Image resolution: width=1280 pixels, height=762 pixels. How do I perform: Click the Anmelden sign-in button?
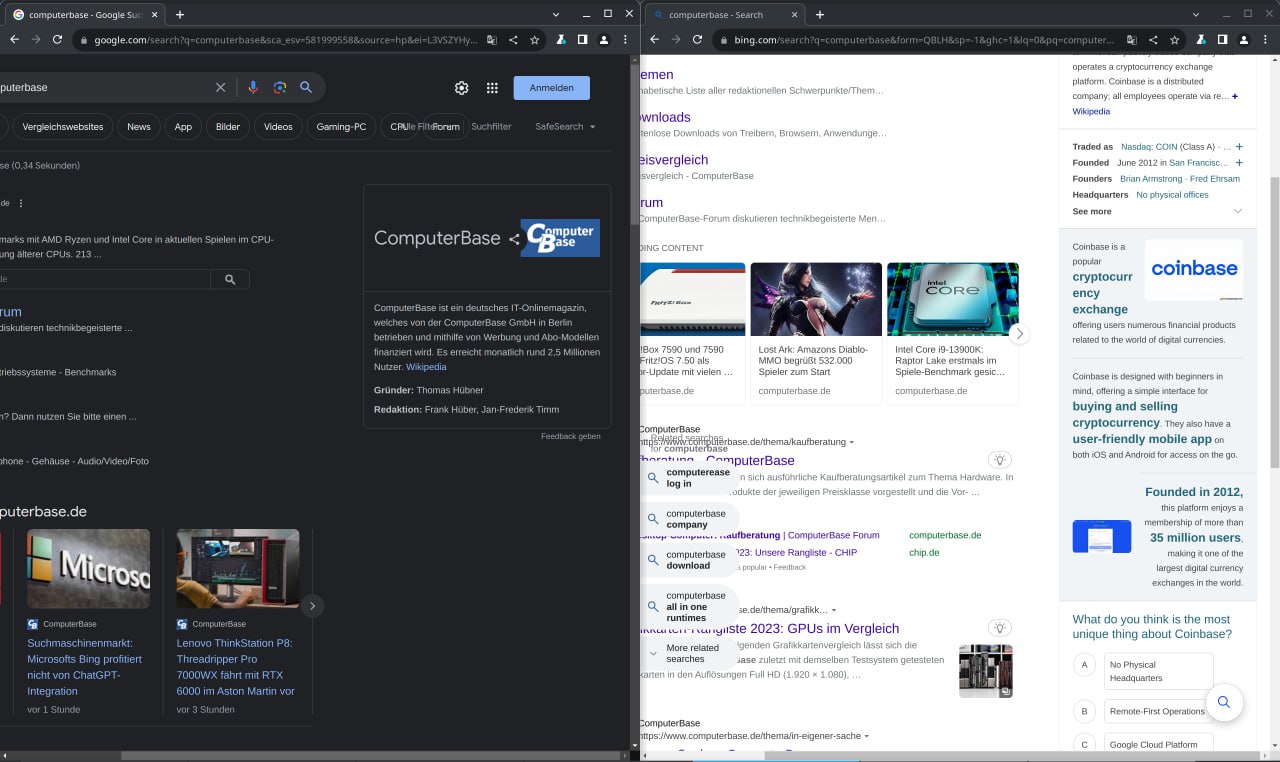tap(552, 88)
